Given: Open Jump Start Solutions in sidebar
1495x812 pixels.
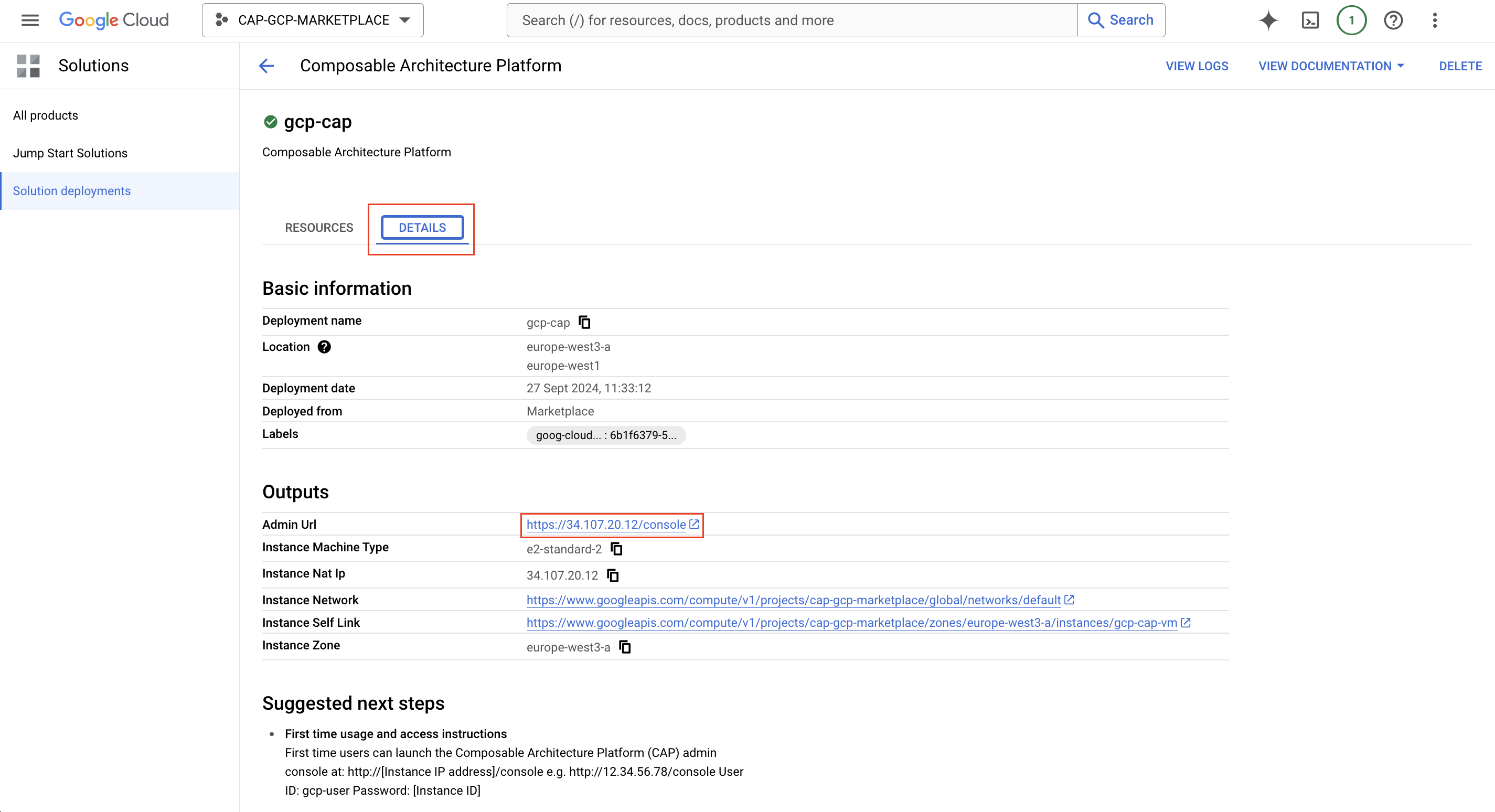Looking at the screenshot, I should [70, 153].
